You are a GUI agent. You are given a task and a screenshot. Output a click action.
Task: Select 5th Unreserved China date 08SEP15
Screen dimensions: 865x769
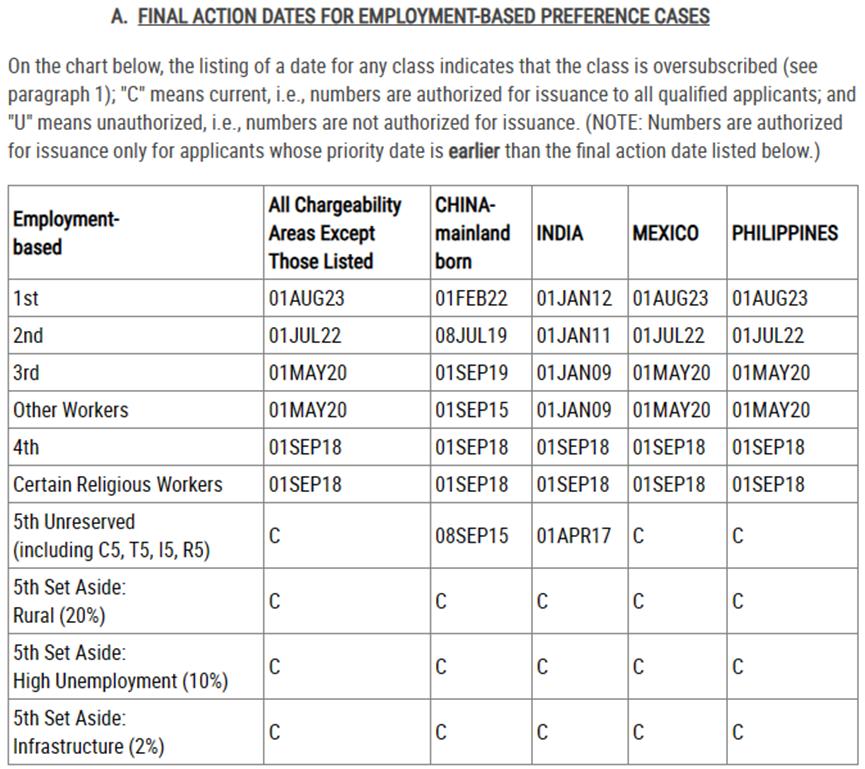471,536
